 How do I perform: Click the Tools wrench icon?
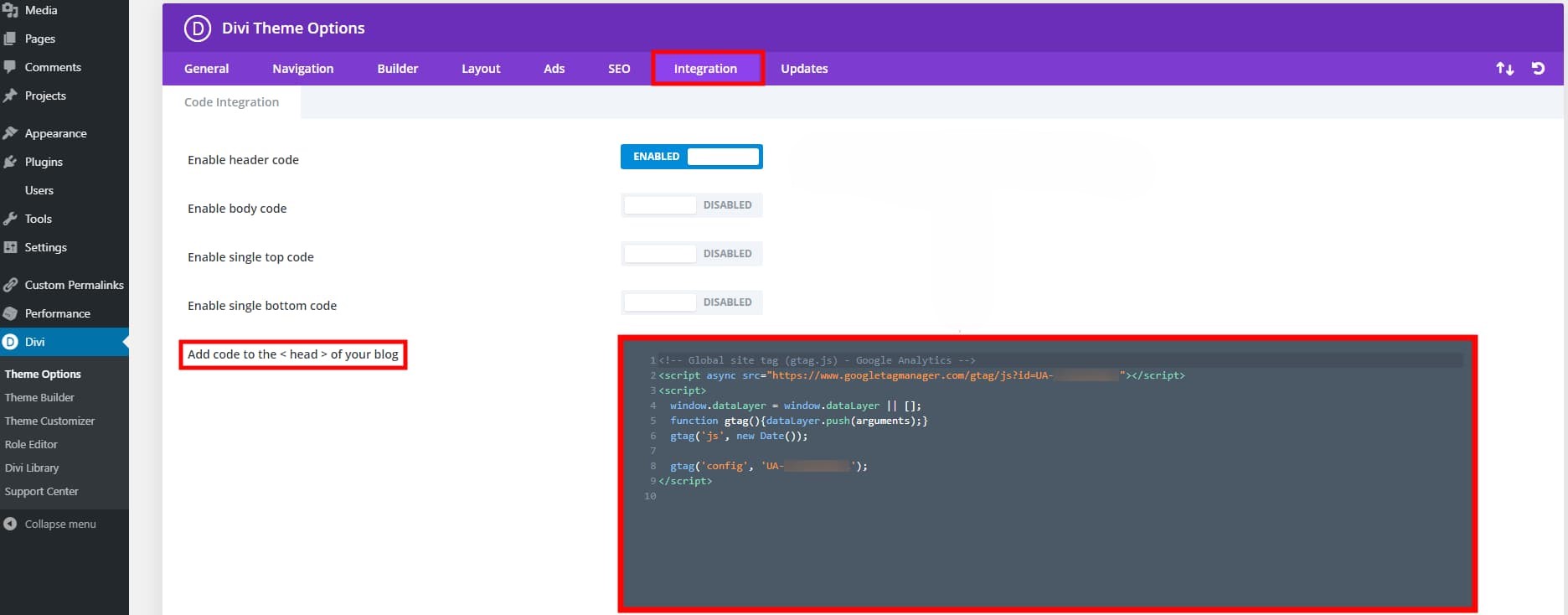10,219
